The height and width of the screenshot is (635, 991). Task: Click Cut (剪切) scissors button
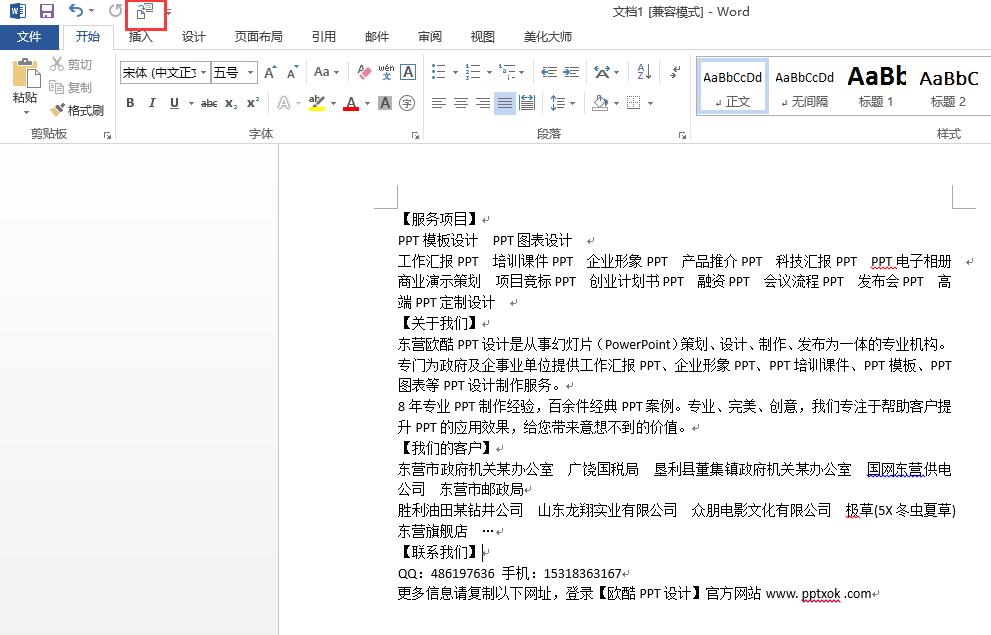pyautogui.click(x=71, y=64)
